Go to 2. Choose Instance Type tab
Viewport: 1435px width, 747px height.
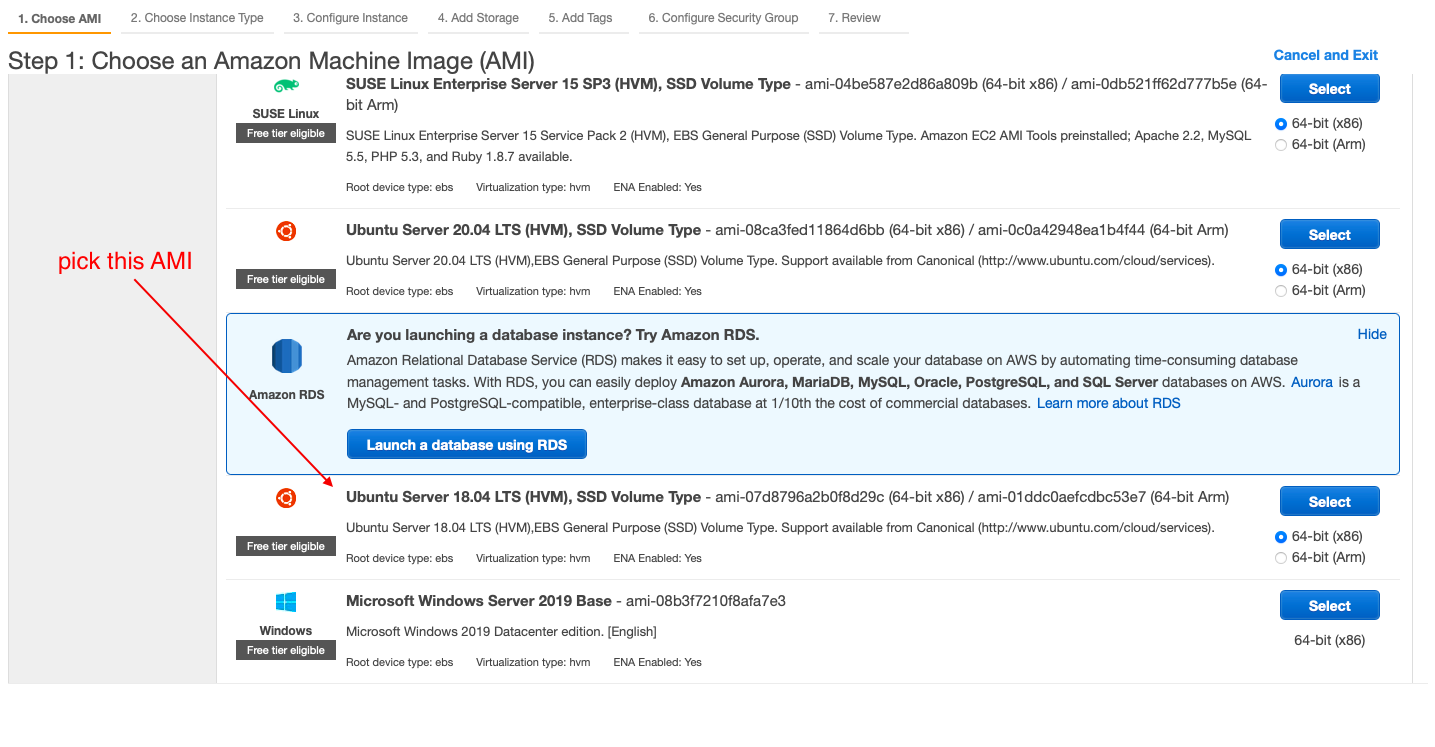(x=197, y=18)
